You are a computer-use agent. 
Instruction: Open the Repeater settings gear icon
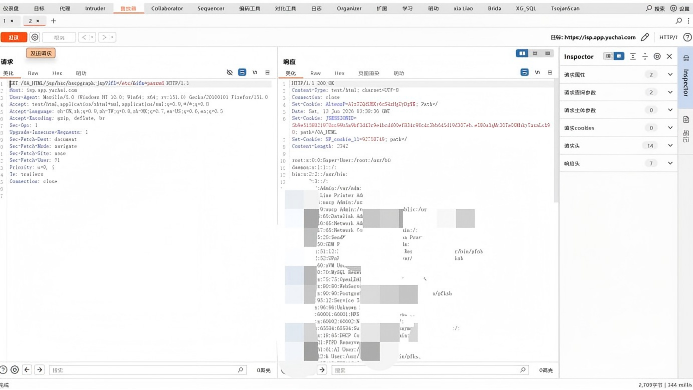pyautogui.click(x=35, y=38)
